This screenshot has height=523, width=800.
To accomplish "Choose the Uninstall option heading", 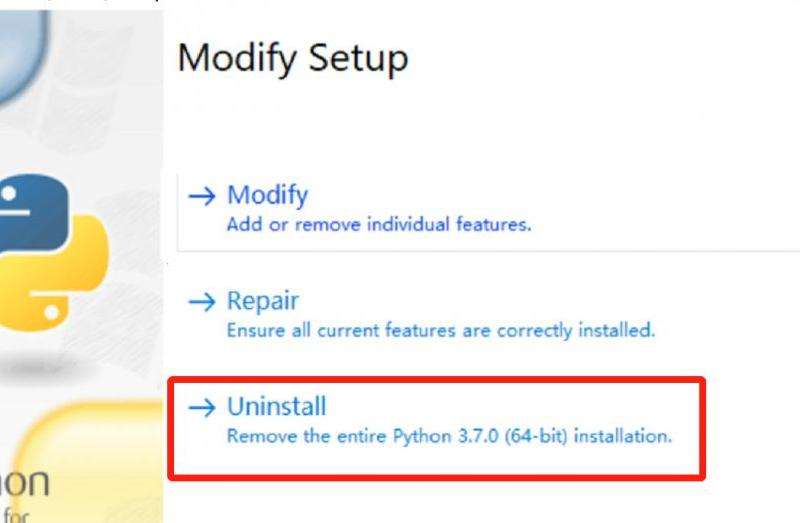I will [277, 407].
